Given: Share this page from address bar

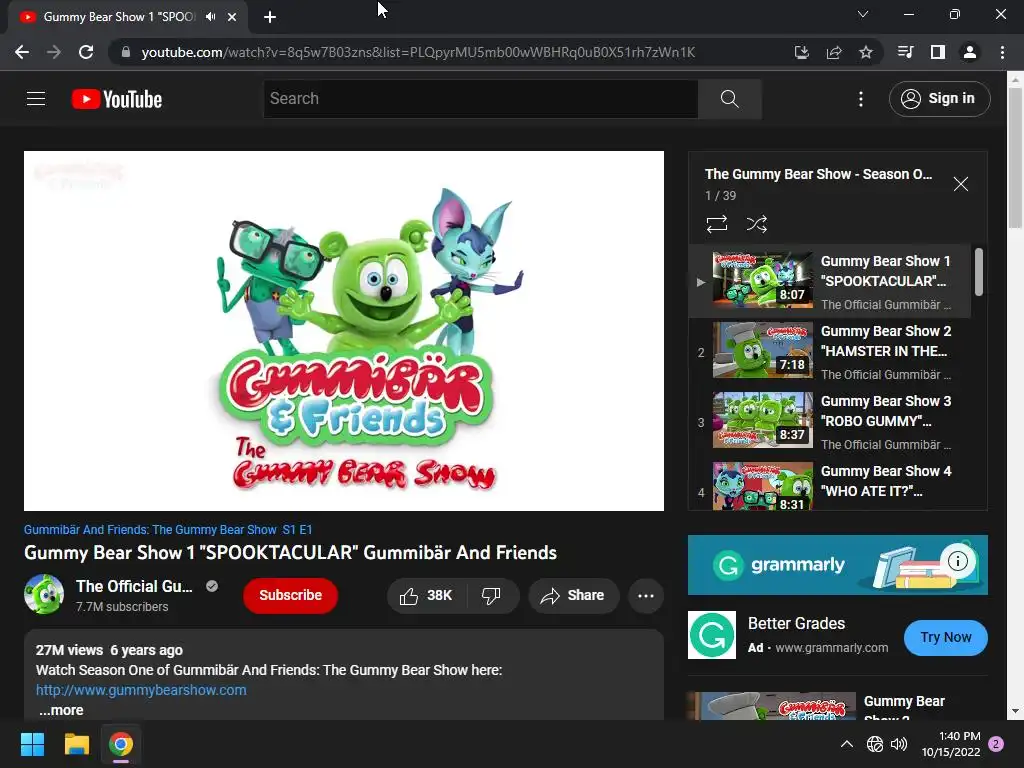Looking at the screenshot, I should [834, 52].
